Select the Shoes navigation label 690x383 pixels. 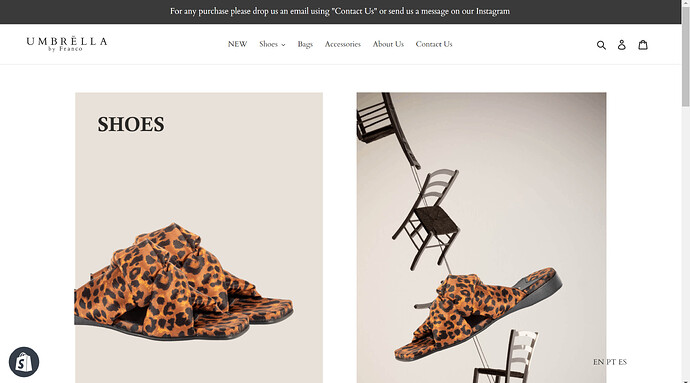pos(268,44)
